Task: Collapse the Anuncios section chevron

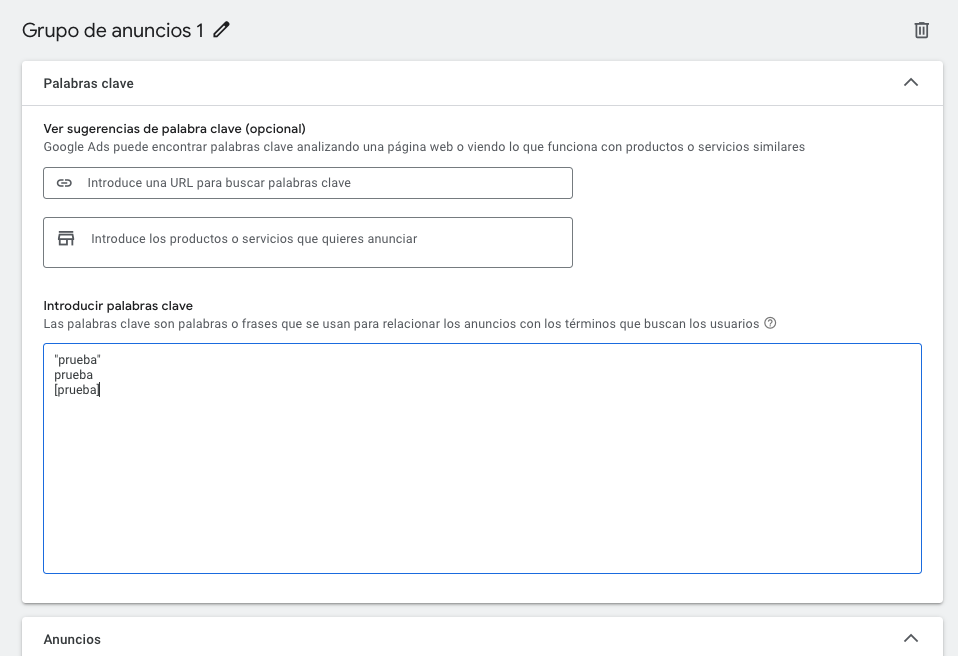Action: click(x=910, y=637)
